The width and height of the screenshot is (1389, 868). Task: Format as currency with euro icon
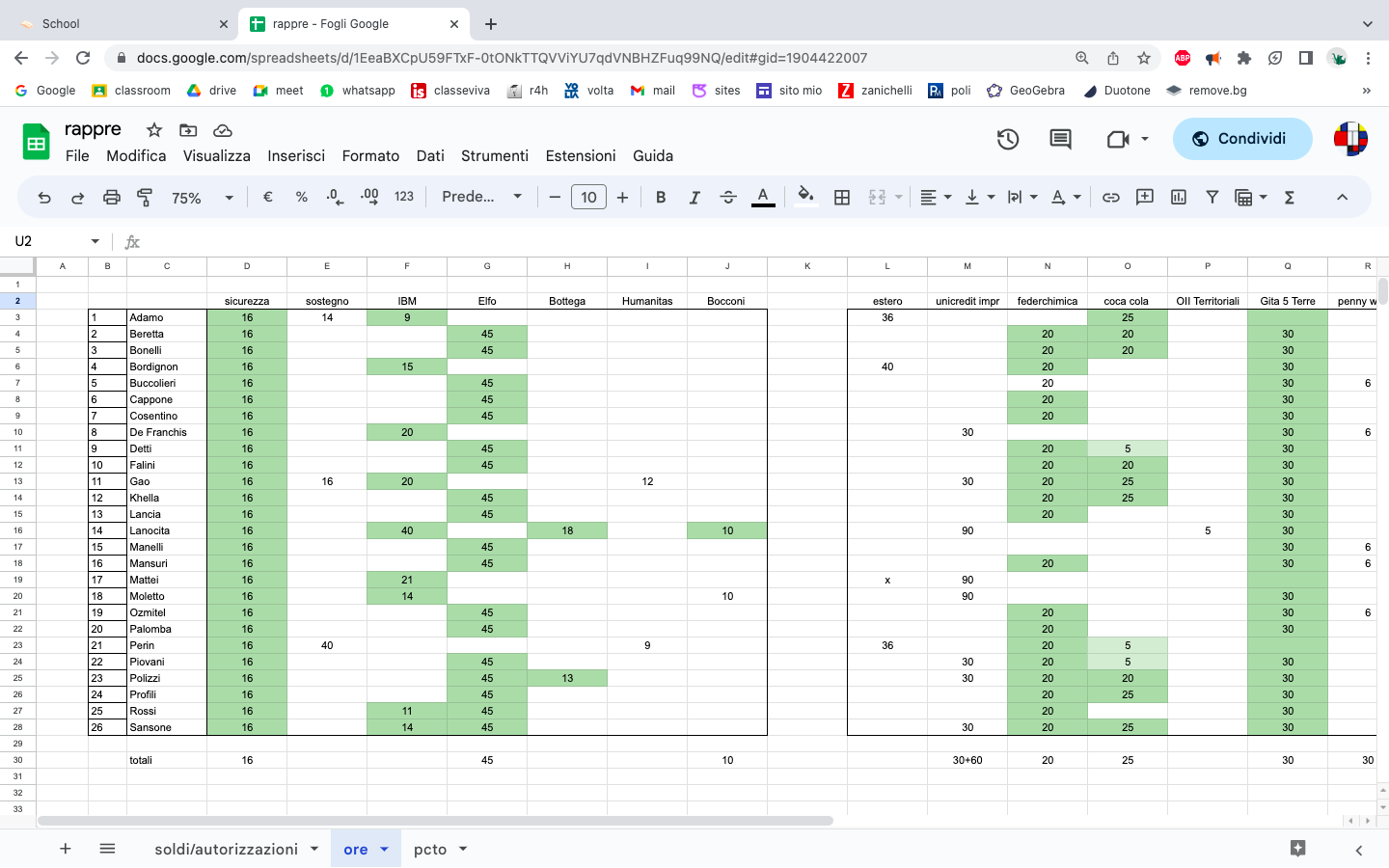click(x=268, y=197)
